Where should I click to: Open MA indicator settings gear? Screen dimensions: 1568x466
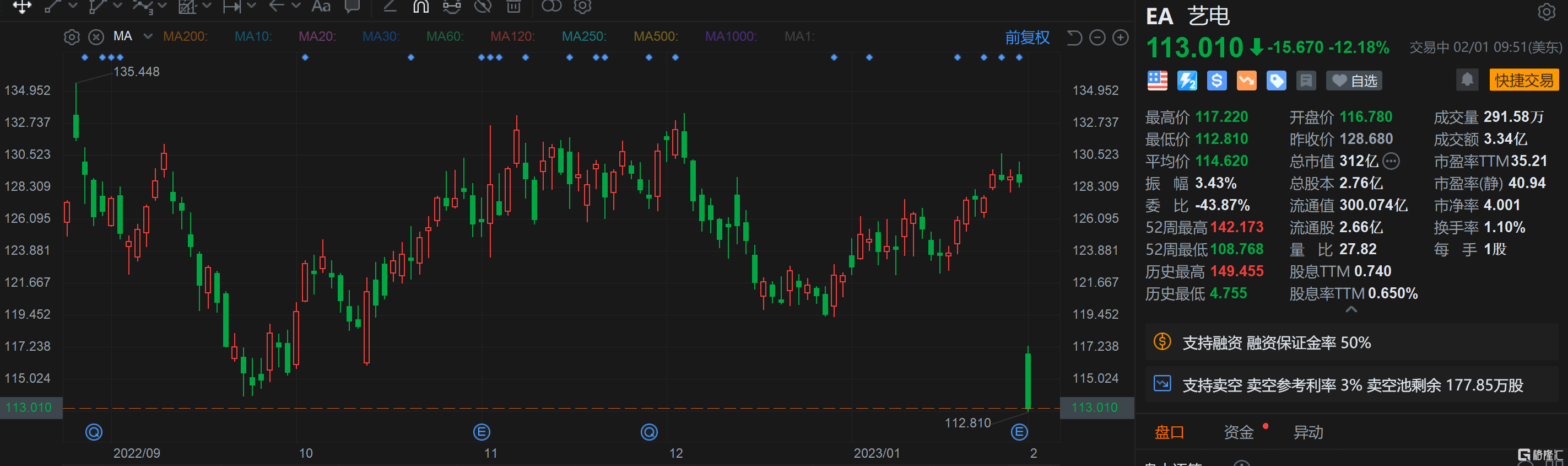pos(72,37)
